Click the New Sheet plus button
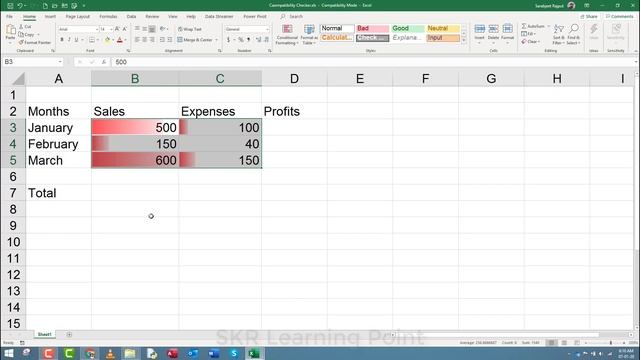 tap(69, 334)
